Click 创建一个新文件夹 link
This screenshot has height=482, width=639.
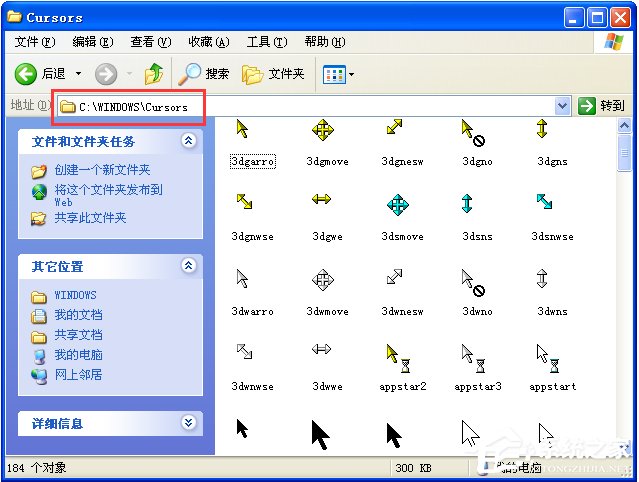(x=102, y=169)
